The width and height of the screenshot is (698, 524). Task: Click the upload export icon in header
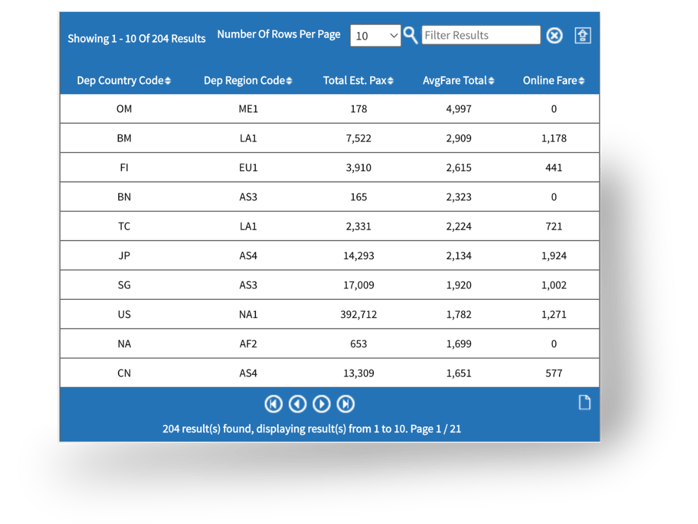click(583, 35)
